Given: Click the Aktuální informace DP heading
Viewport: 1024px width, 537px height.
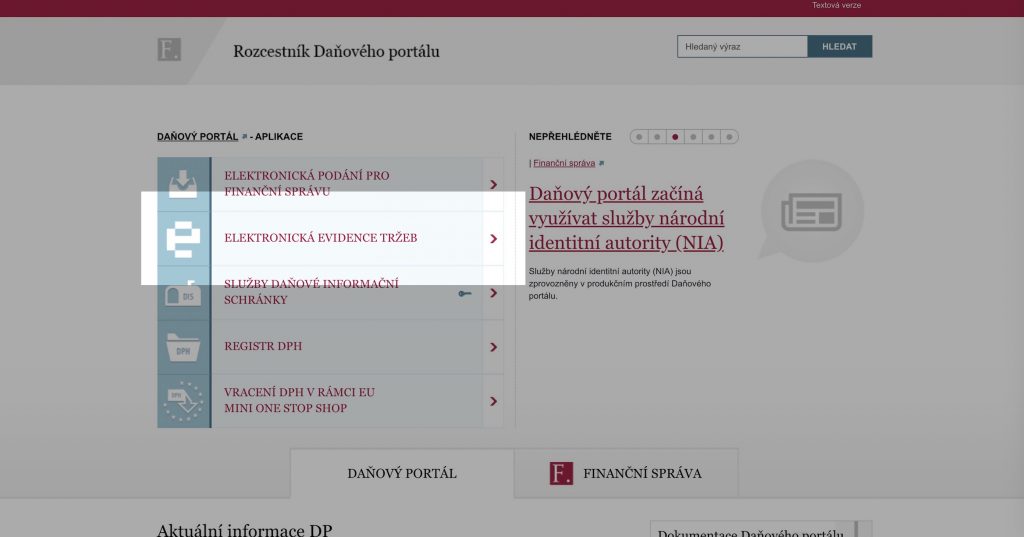Looking at the screenshot, I should (244, 530).
